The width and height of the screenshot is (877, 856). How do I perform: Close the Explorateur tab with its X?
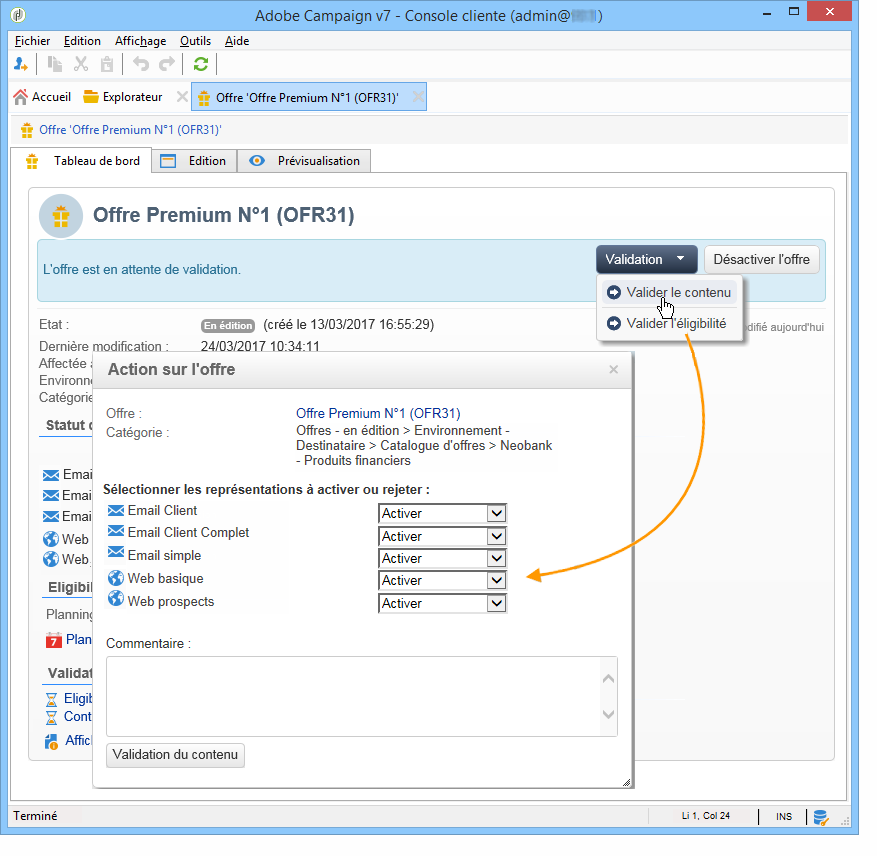click(182, 97)
